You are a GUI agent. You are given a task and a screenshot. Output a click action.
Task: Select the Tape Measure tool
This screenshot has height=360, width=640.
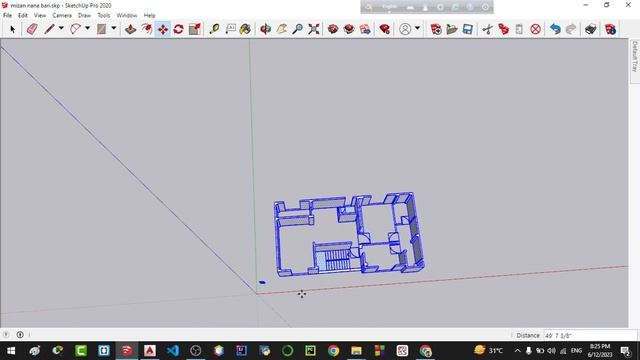pyautogui.click(x=214, y=29)
